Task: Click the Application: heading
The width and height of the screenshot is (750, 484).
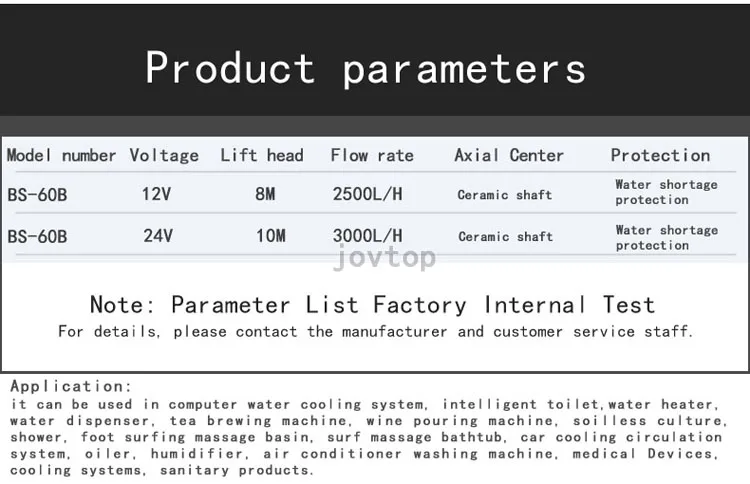Action: (x=71, y=386)
